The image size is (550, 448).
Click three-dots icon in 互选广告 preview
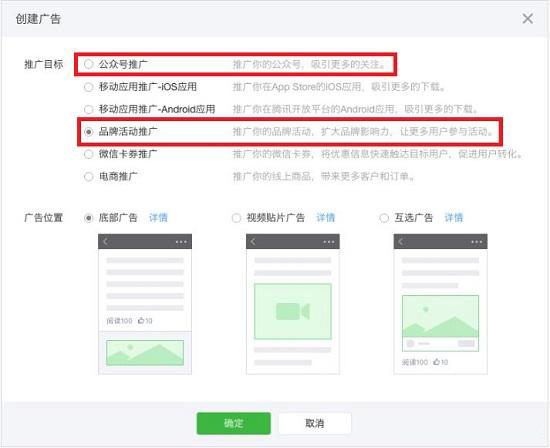point(476,242)
